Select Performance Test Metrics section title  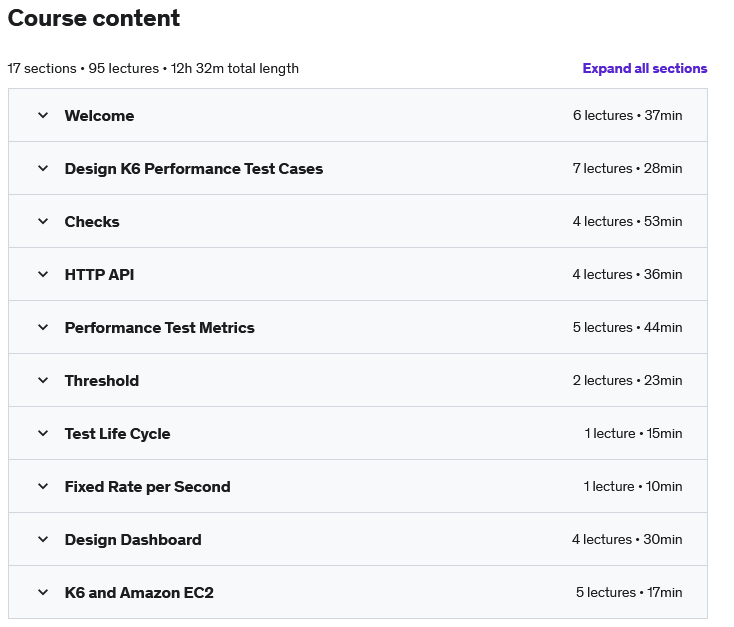point(160,328)
